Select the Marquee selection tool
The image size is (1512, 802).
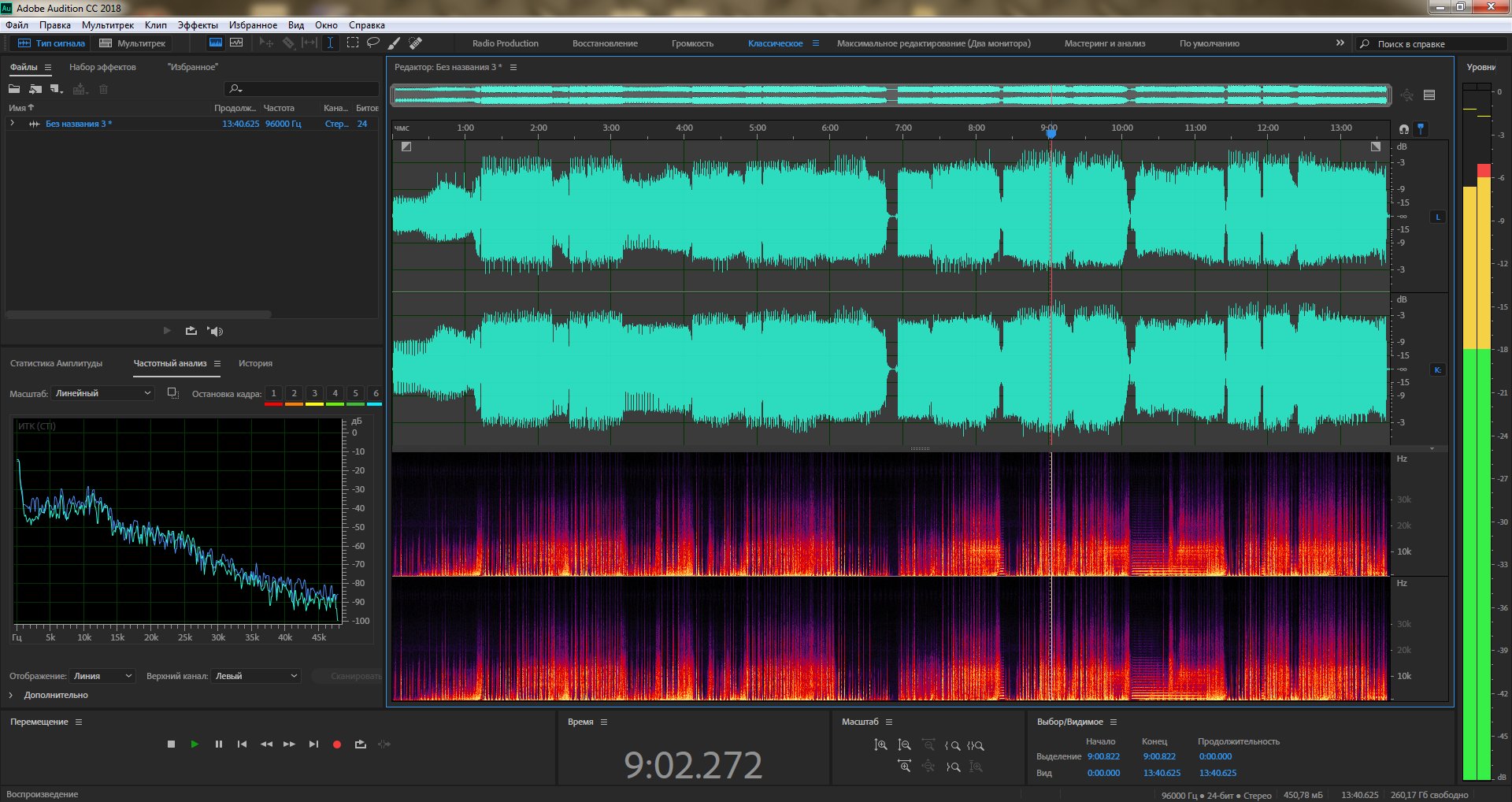(352, 43)
